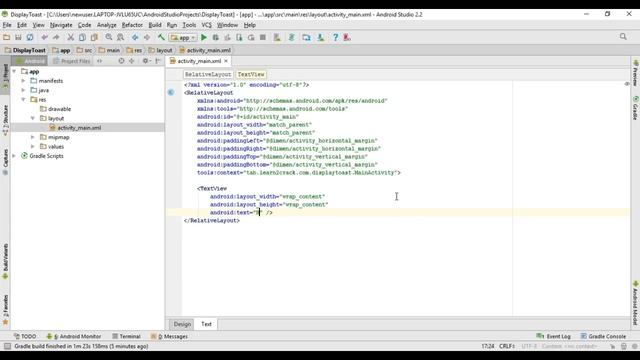Screen dimensions: 640x360
Task: Open the app run configuration dropdown
Action: click(183, 38)
